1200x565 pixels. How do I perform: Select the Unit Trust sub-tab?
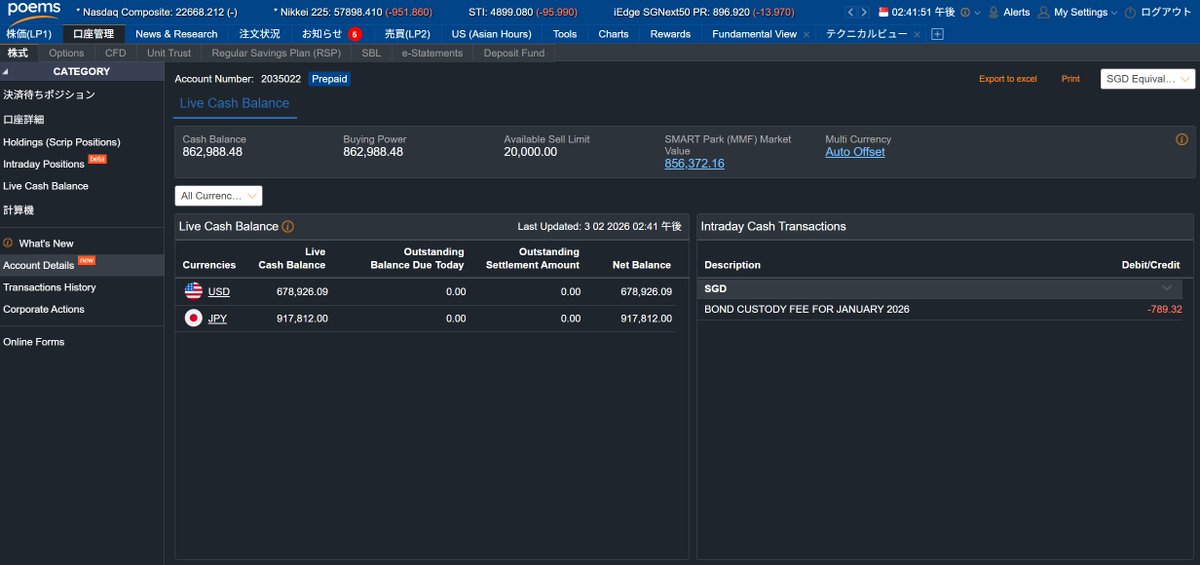[x=169, y=53]
